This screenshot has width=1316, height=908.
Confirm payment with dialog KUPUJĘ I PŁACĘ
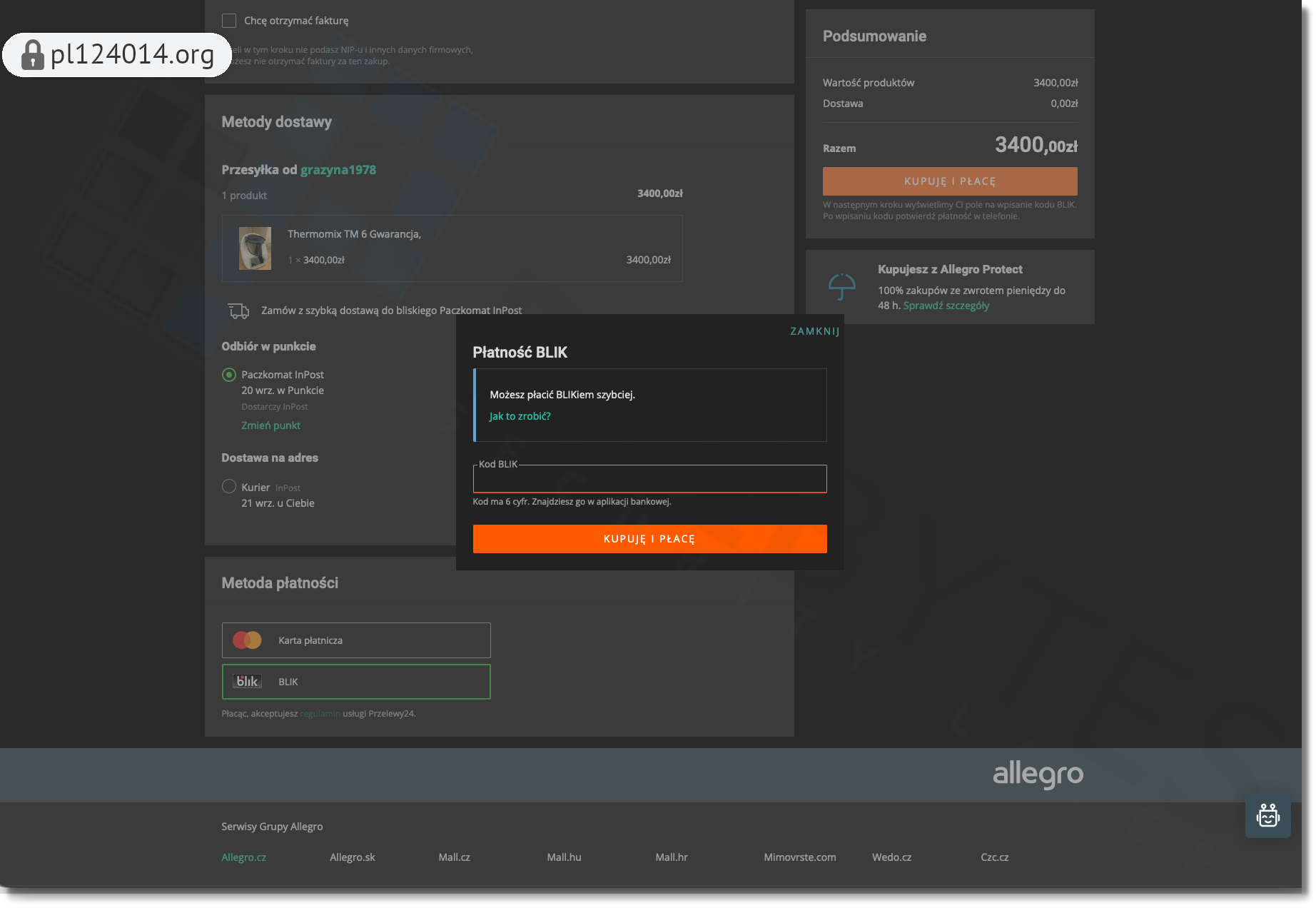click(x=649, y=539)
